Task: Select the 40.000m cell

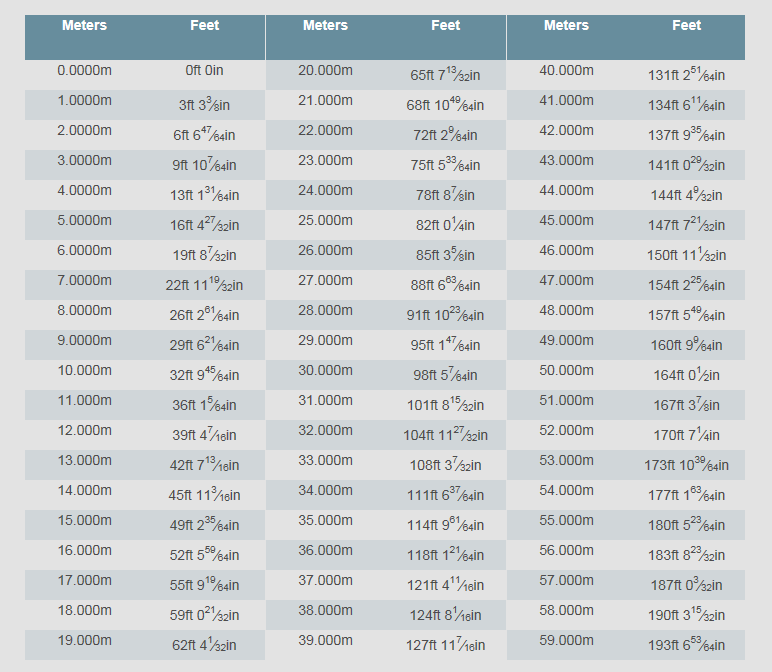Action: pos(566,71)
